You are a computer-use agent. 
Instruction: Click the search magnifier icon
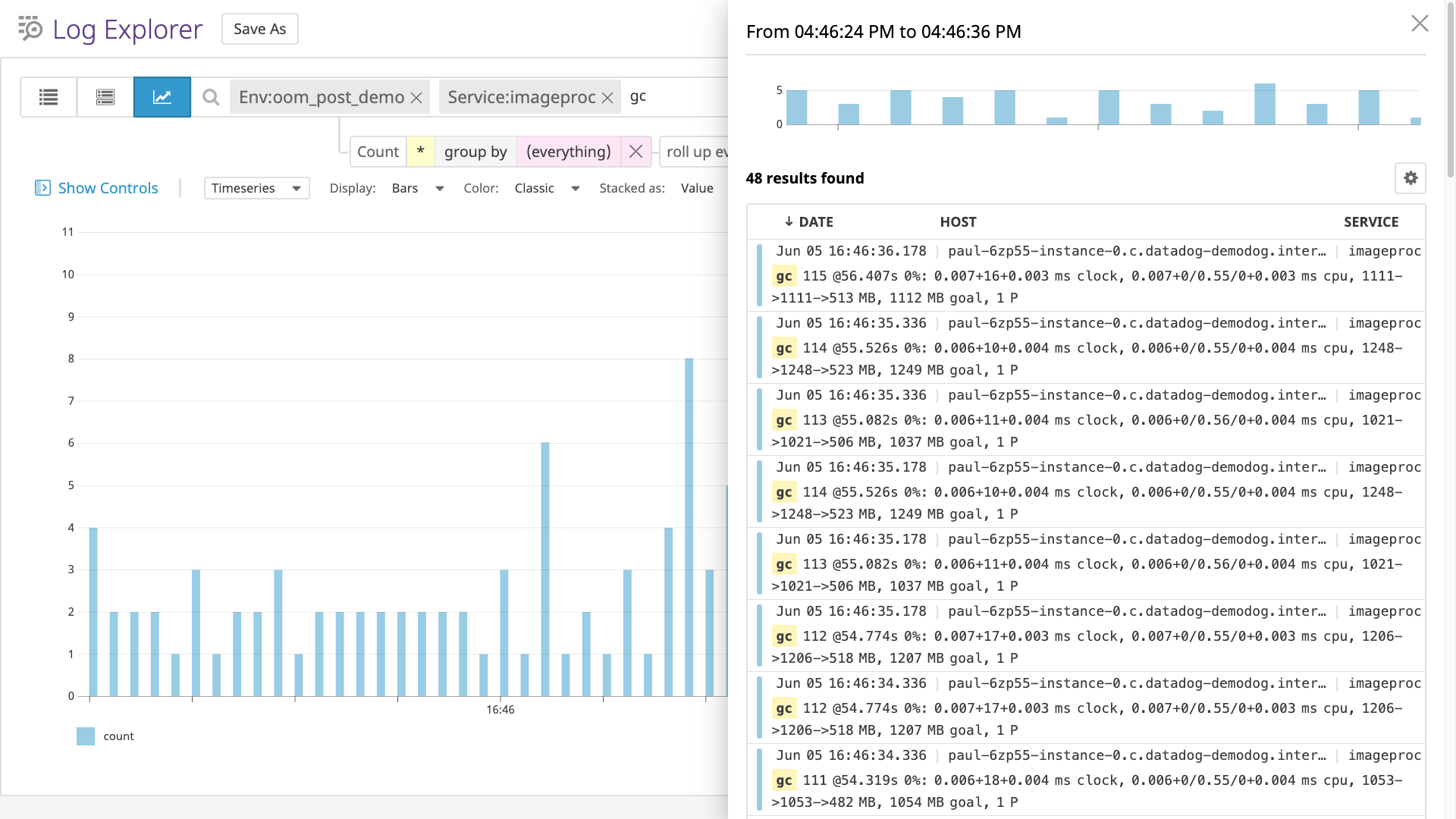[x=210, y=96]
